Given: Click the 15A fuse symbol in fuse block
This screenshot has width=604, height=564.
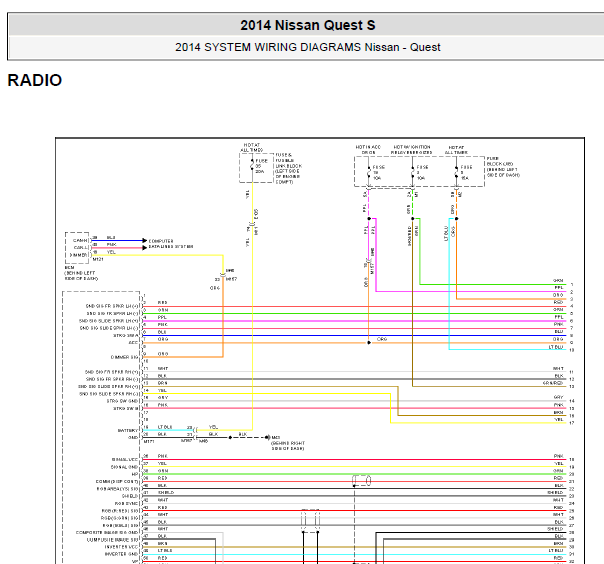Looking at the screenshot, I should click(x=456, y=172).
